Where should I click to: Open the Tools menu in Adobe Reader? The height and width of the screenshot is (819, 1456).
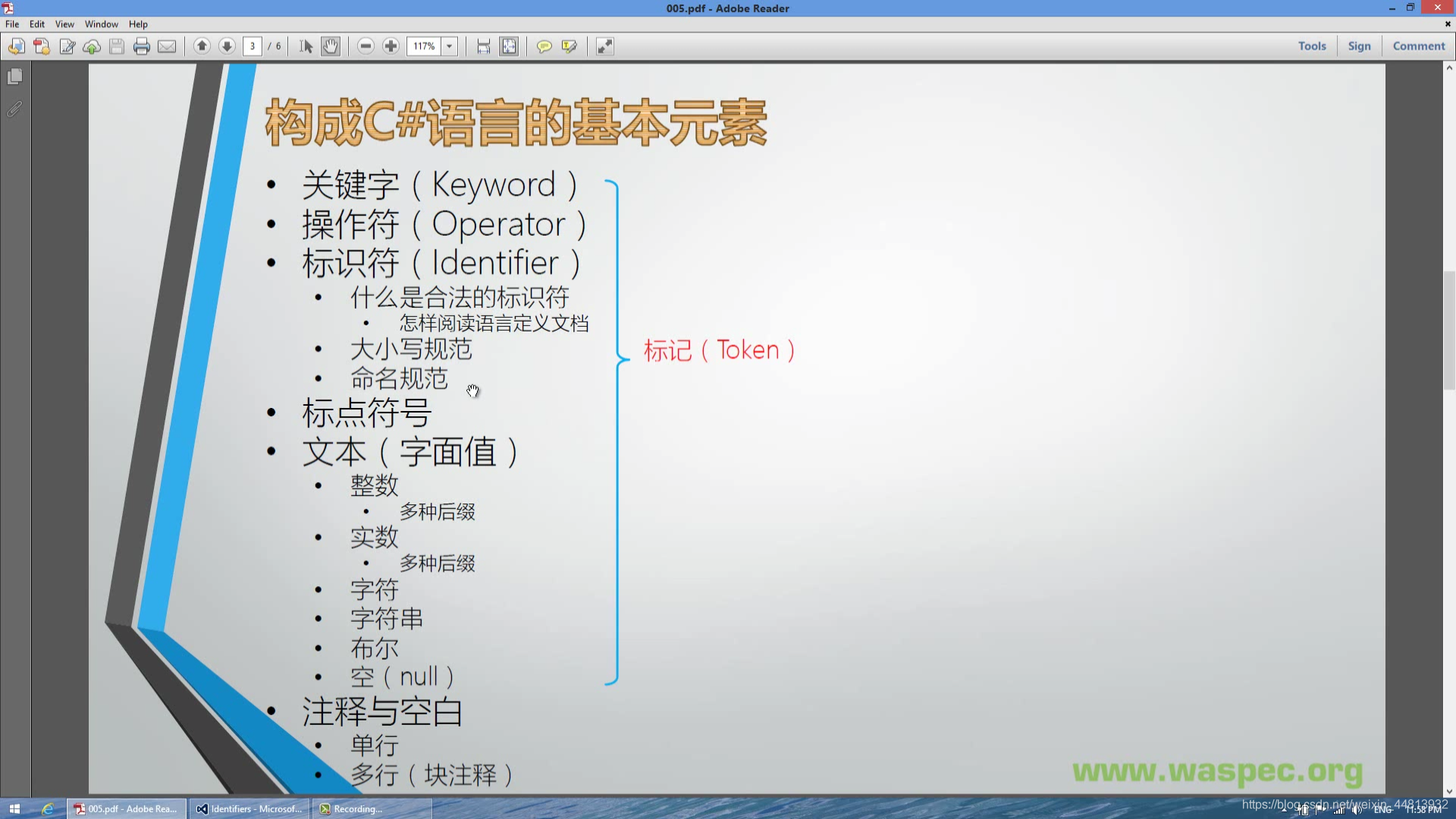pos(1312,46)
